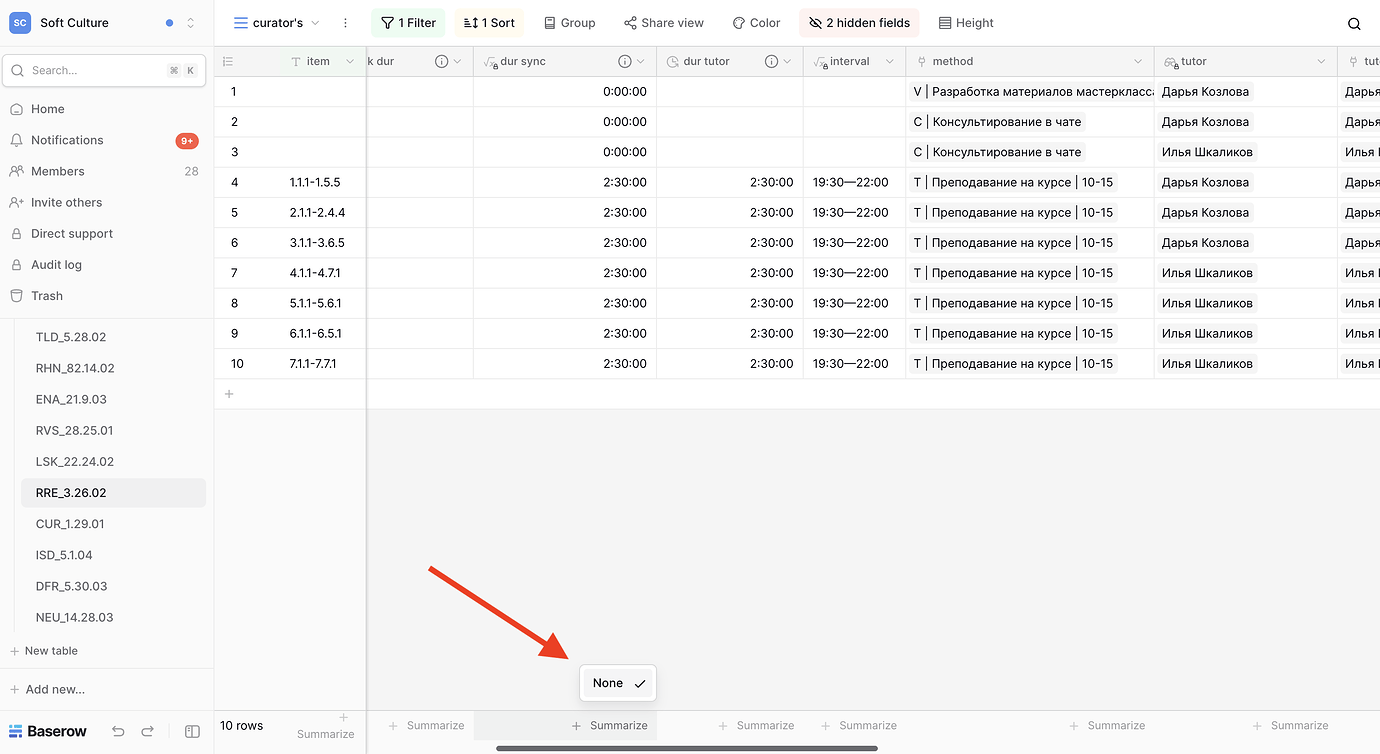Open the view options three-dot menu
Image resolution: width=1380 pixels, height=754 pixels.
point(346,23)
